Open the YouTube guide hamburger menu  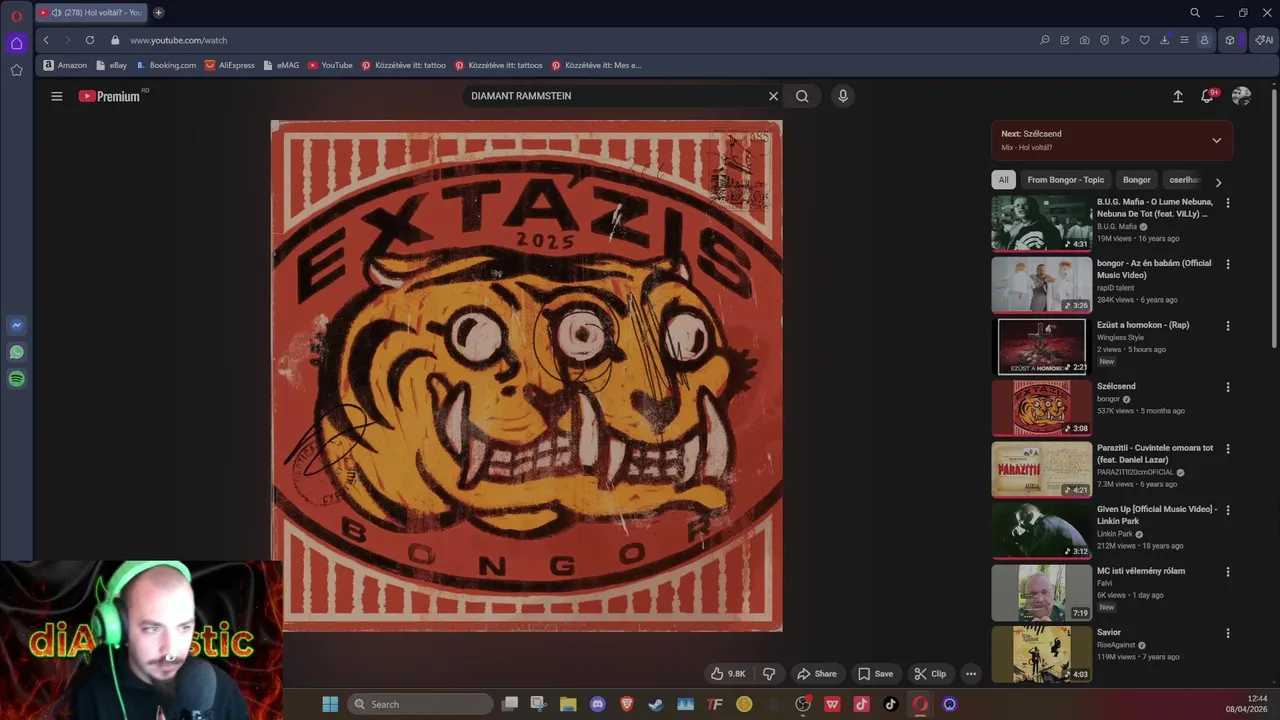click(57, 96)
